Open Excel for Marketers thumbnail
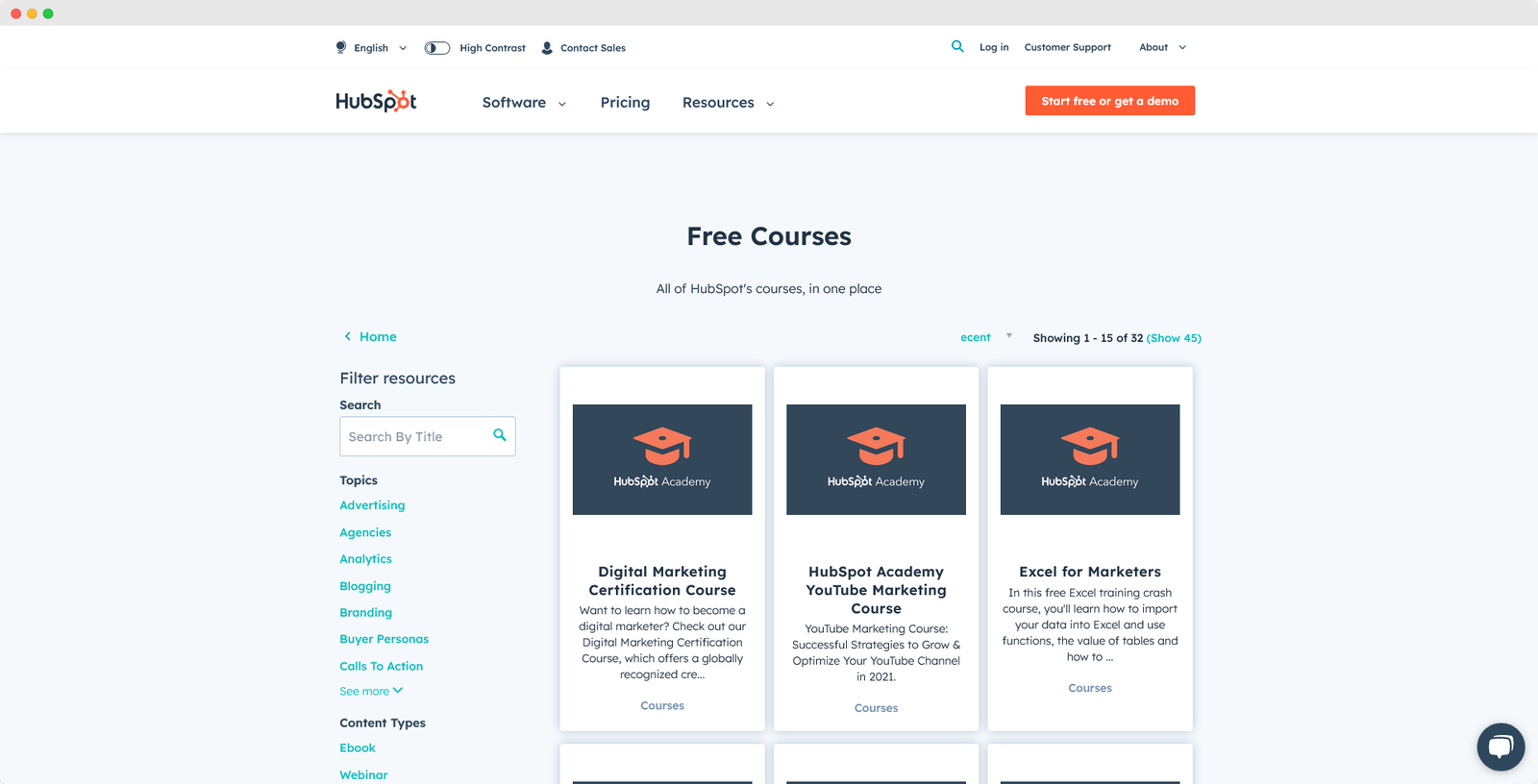Viewport: 1538px width, 784px height. (x=1090, y=459)
